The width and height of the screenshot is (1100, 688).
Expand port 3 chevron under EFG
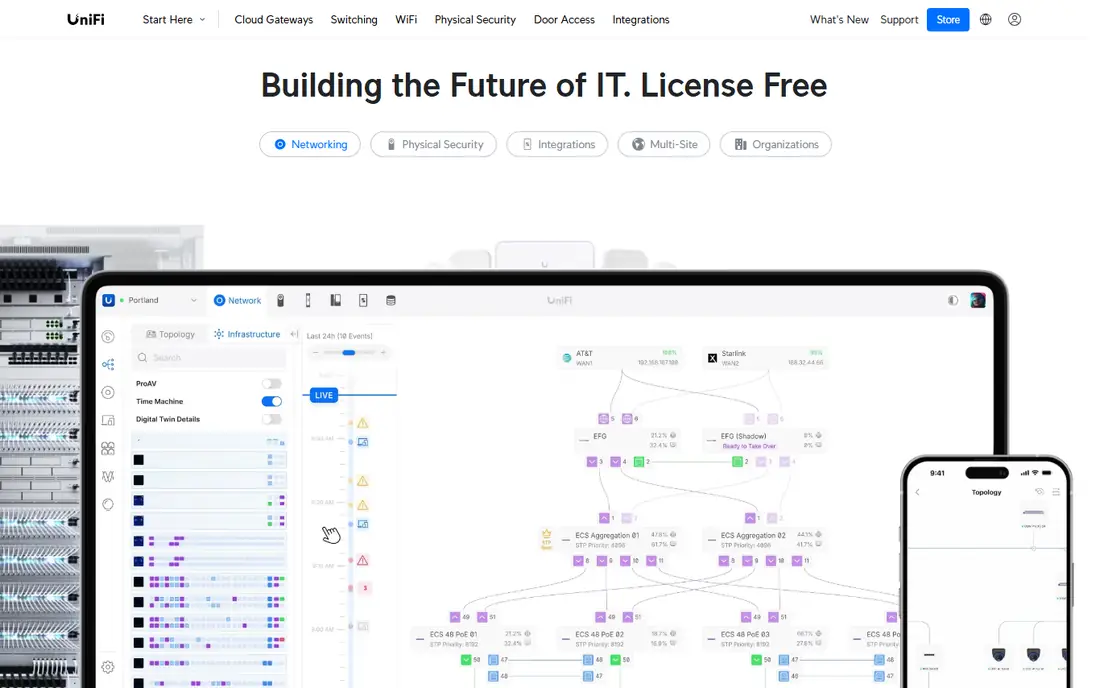click(x=591, y=461)
